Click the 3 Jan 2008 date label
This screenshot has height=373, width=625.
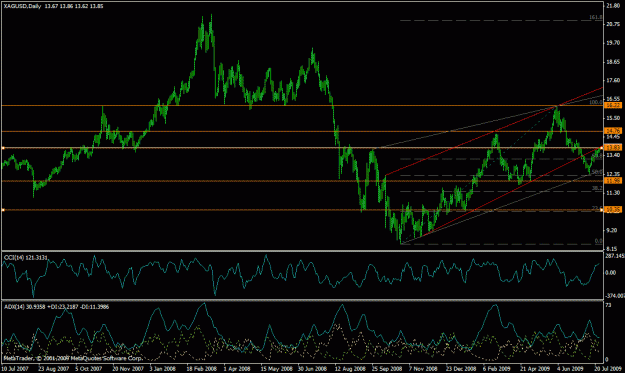[x=162, y=369]
